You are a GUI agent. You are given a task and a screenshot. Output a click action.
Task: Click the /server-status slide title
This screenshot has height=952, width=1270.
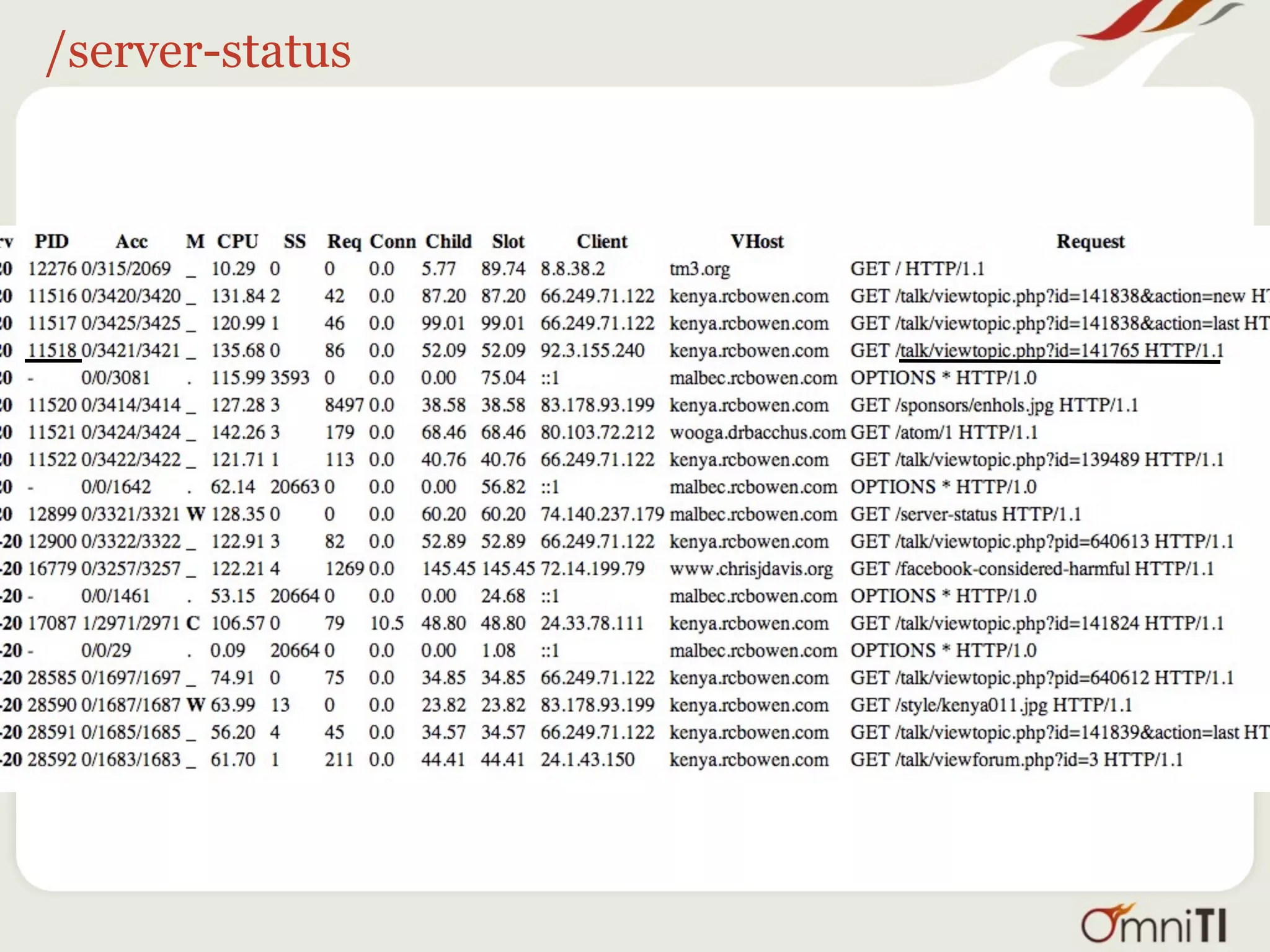[x=199, y=52]
